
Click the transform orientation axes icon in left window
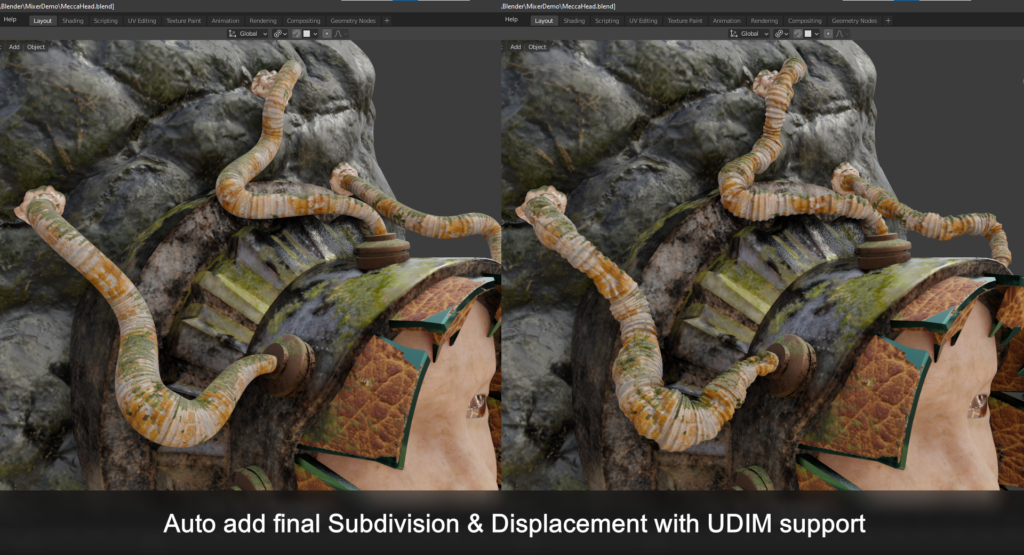pos(232,34)
